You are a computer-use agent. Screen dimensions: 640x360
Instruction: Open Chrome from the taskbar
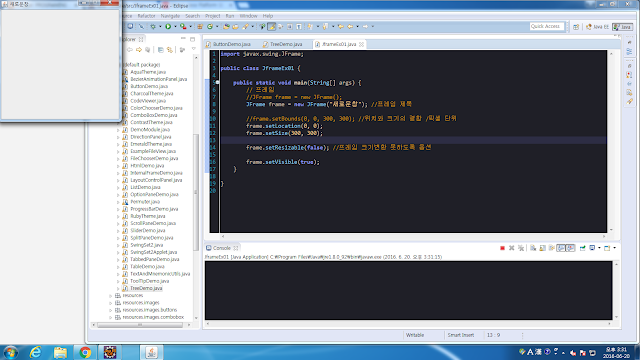pos(85,352)
